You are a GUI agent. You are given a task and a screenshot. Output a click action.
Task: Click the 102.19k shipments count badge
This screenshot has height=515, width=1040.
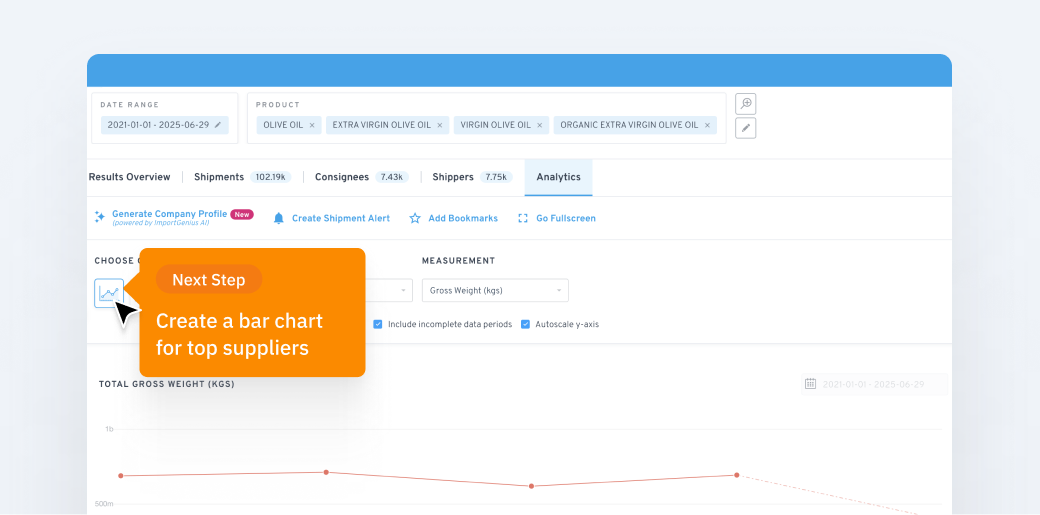pyautogui.click(x=271, y=177)
